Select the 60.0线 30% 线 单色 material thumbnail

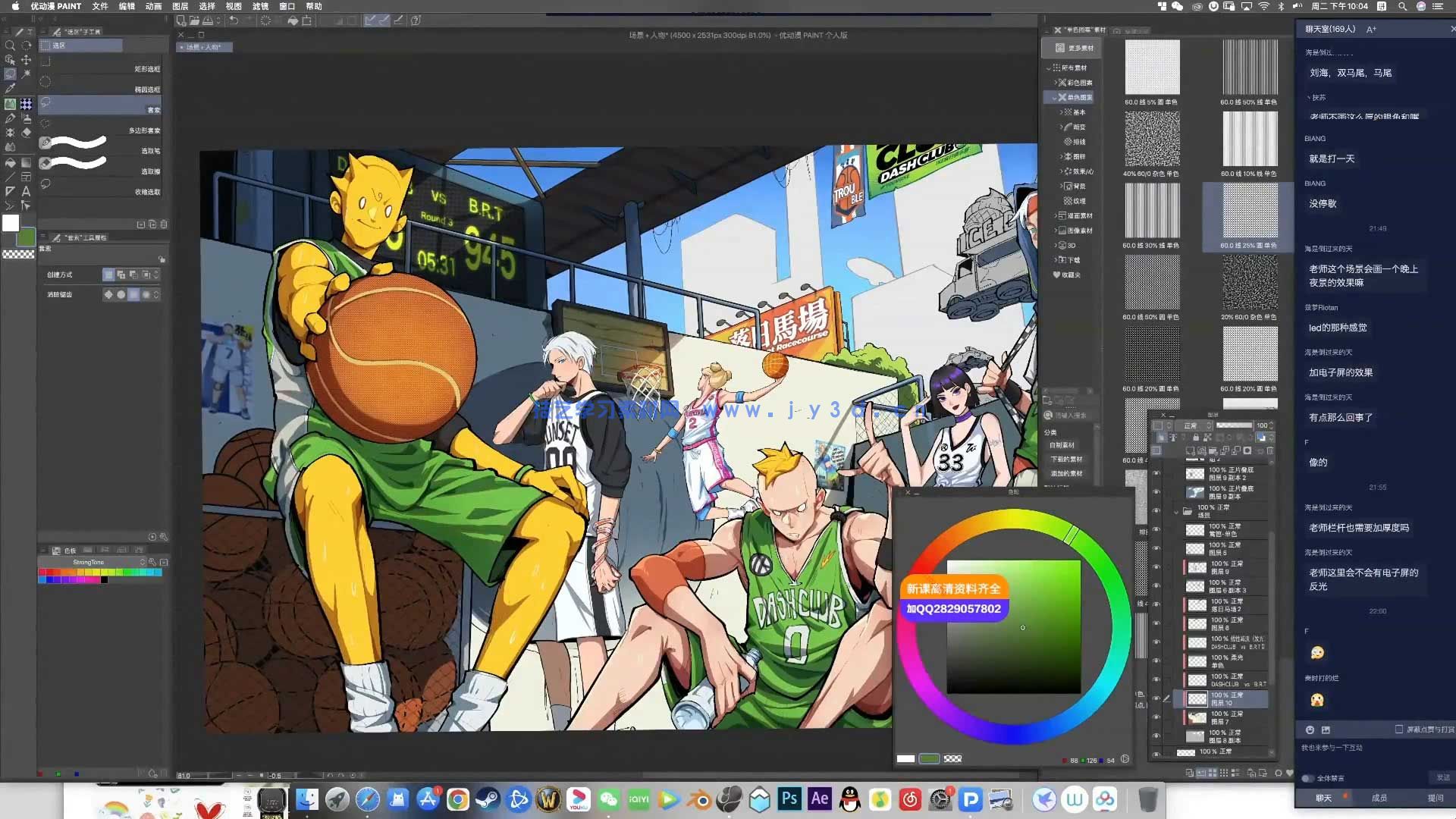pos(1151,212)
